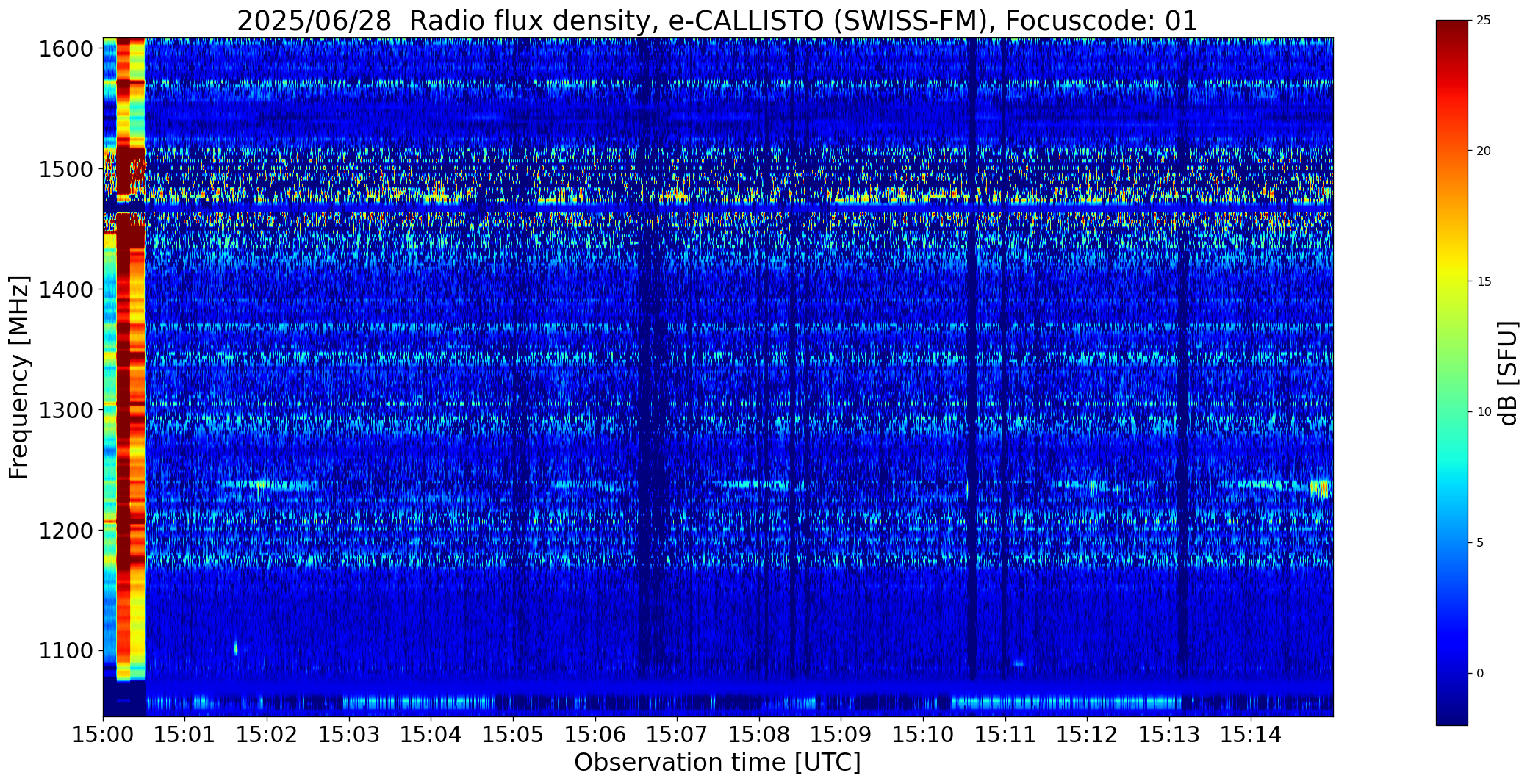Click the 1600 frequency tick label
This screenshot has width=1530, height=784.
pos(66,49)
